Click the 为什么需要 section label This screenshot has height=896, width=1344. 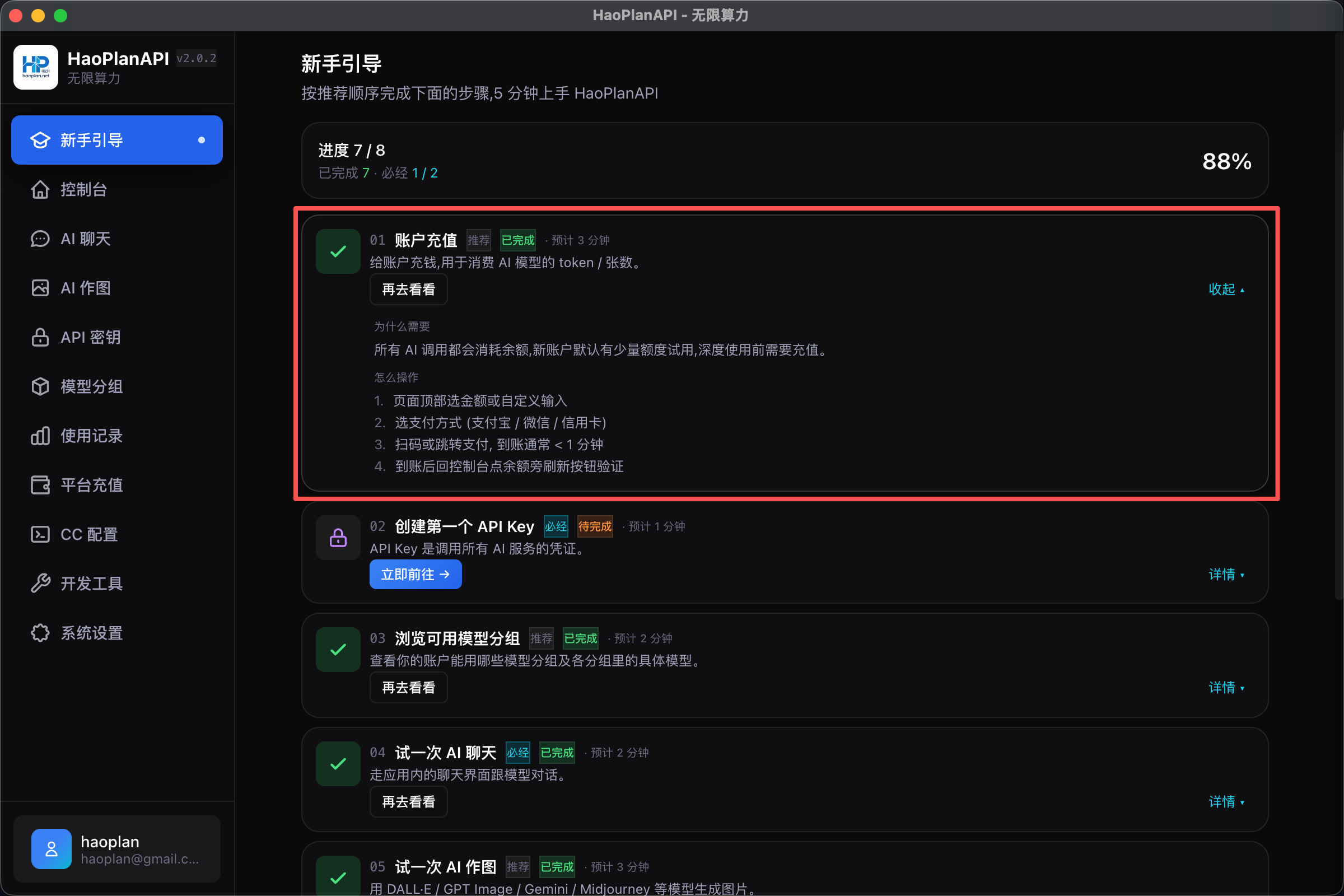point(402,326)
